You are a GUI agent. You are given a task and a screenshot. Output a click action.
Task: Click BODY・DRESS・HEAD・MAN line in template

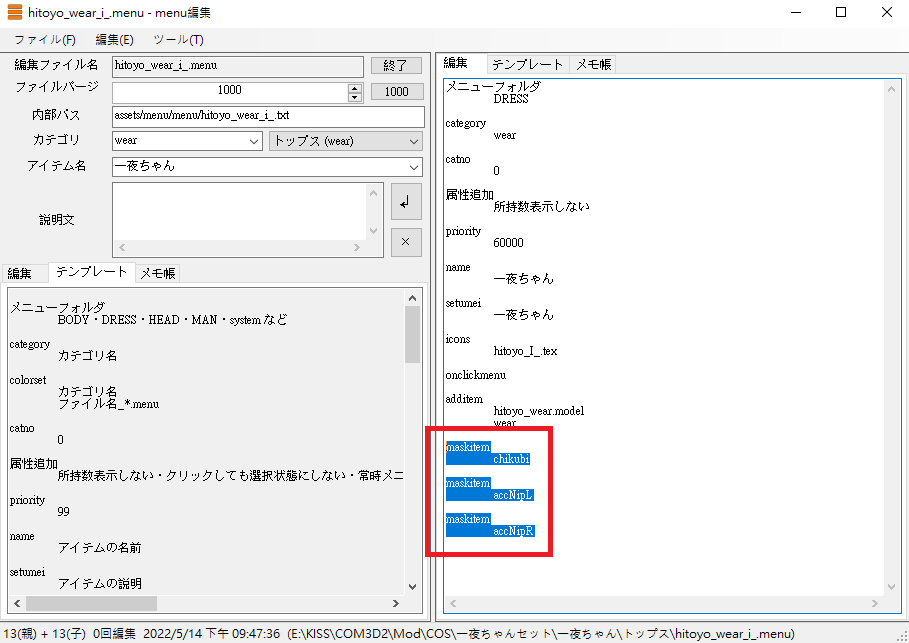click(172, 320)
